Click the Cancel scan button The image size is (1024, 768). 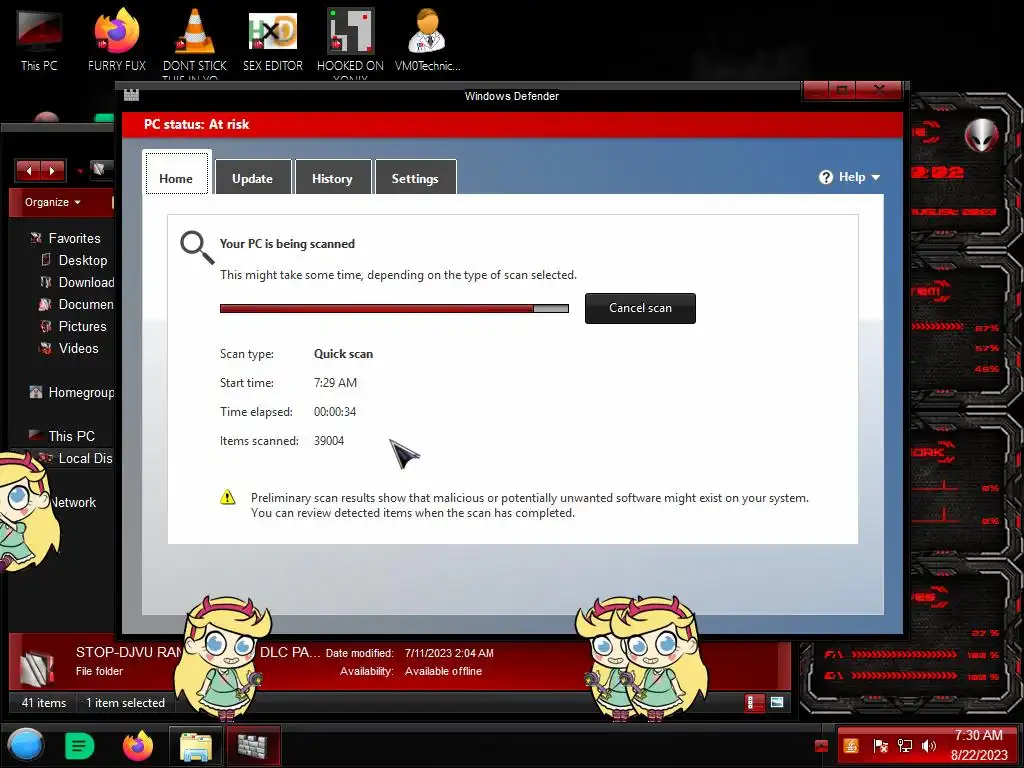tap(640, 308)
